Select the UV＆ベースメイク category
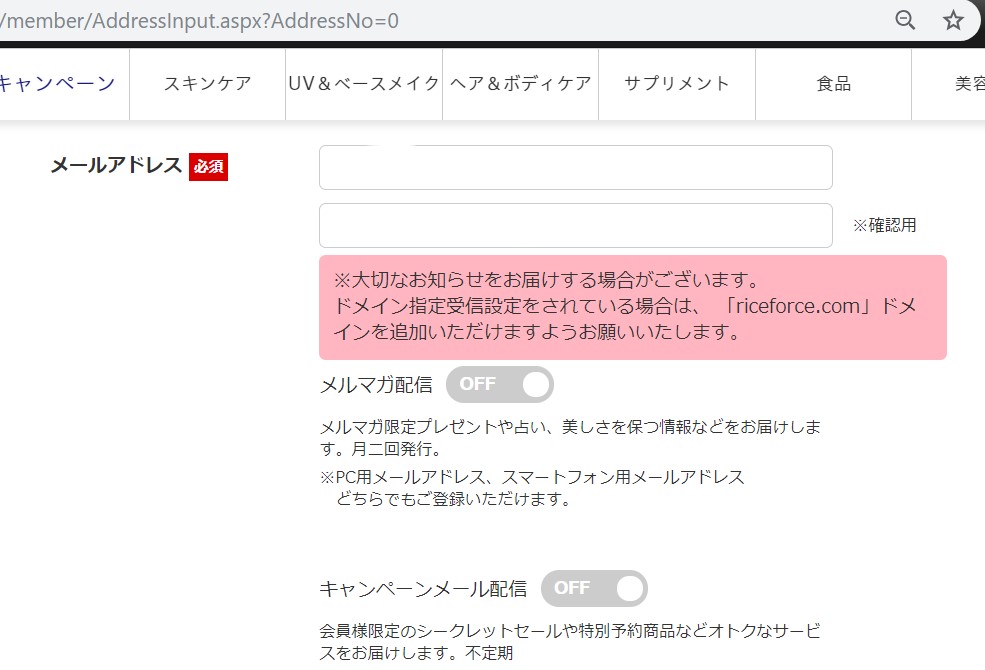Screen dimensions: 985x670 [364, 83]
